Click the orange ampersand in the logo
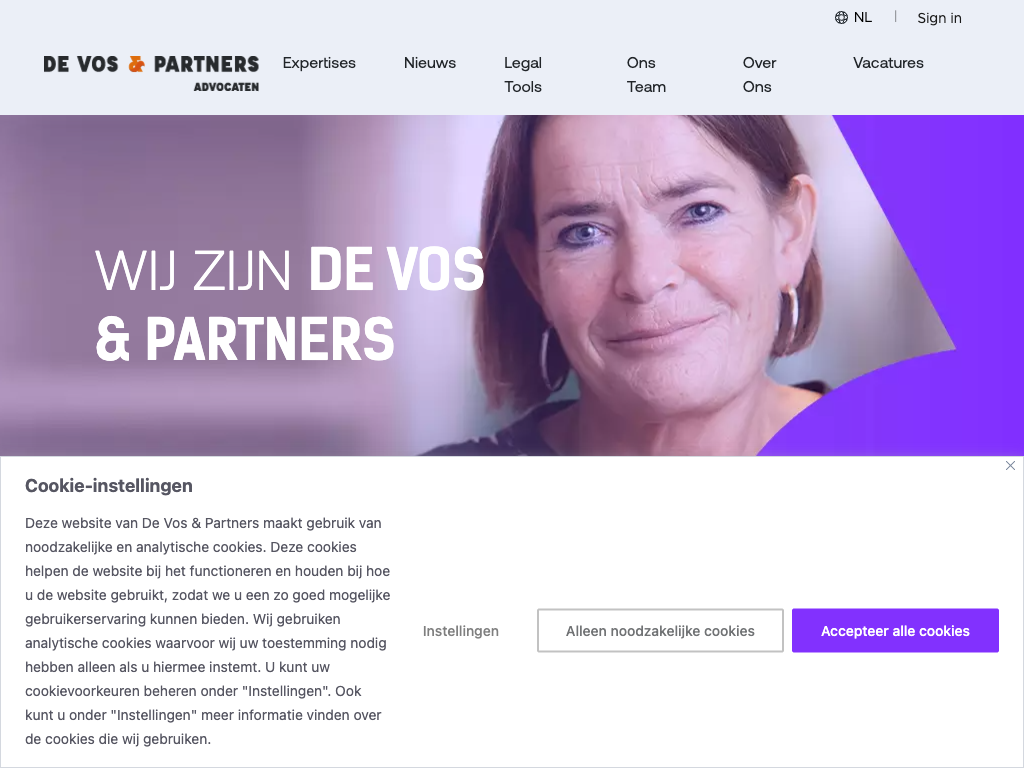Image resolution: width=1024 pixels, height=768 pixels. pyautogui.click(x=136, y=64)
